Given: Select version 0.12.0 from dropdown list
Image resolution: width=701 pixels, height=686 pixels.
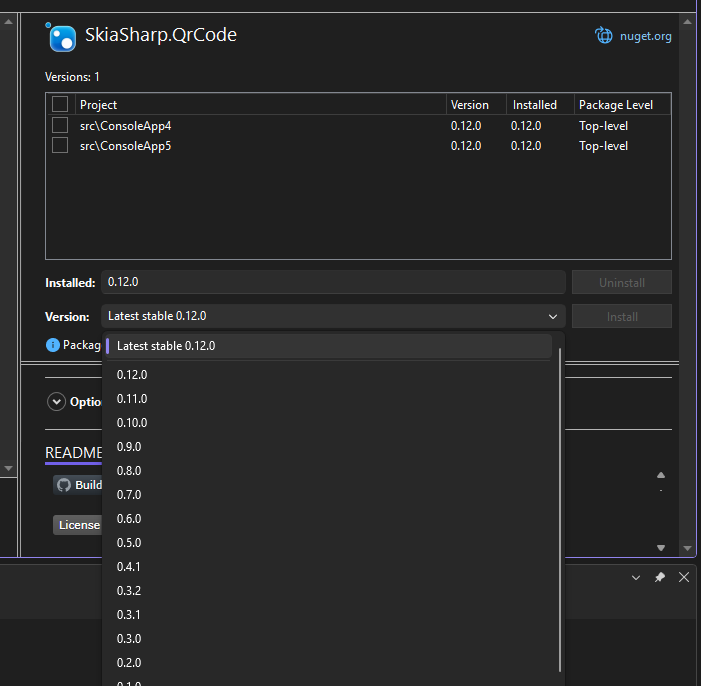Looking at the screenshot, I should (x=329, y=375).
